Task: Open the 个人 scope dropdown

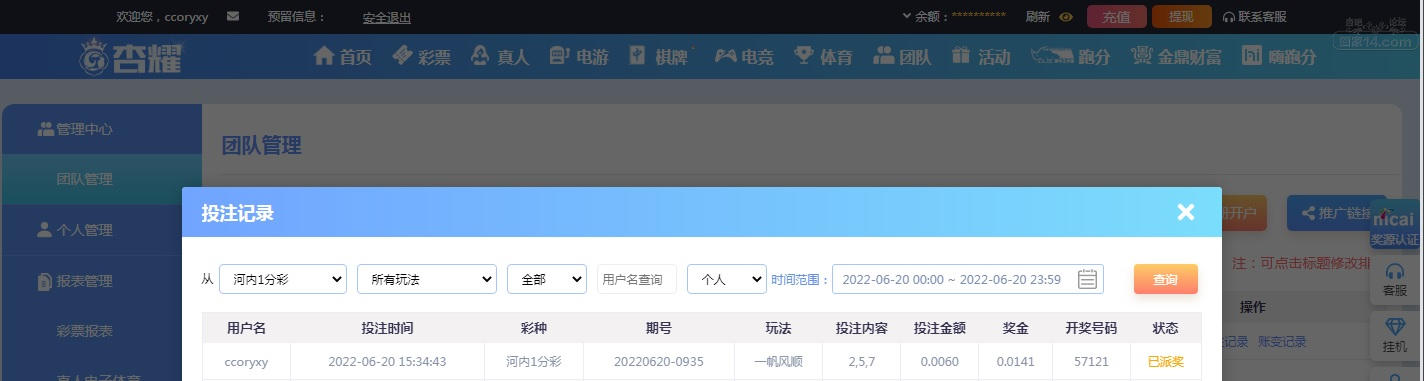Action: click(727, 279)
